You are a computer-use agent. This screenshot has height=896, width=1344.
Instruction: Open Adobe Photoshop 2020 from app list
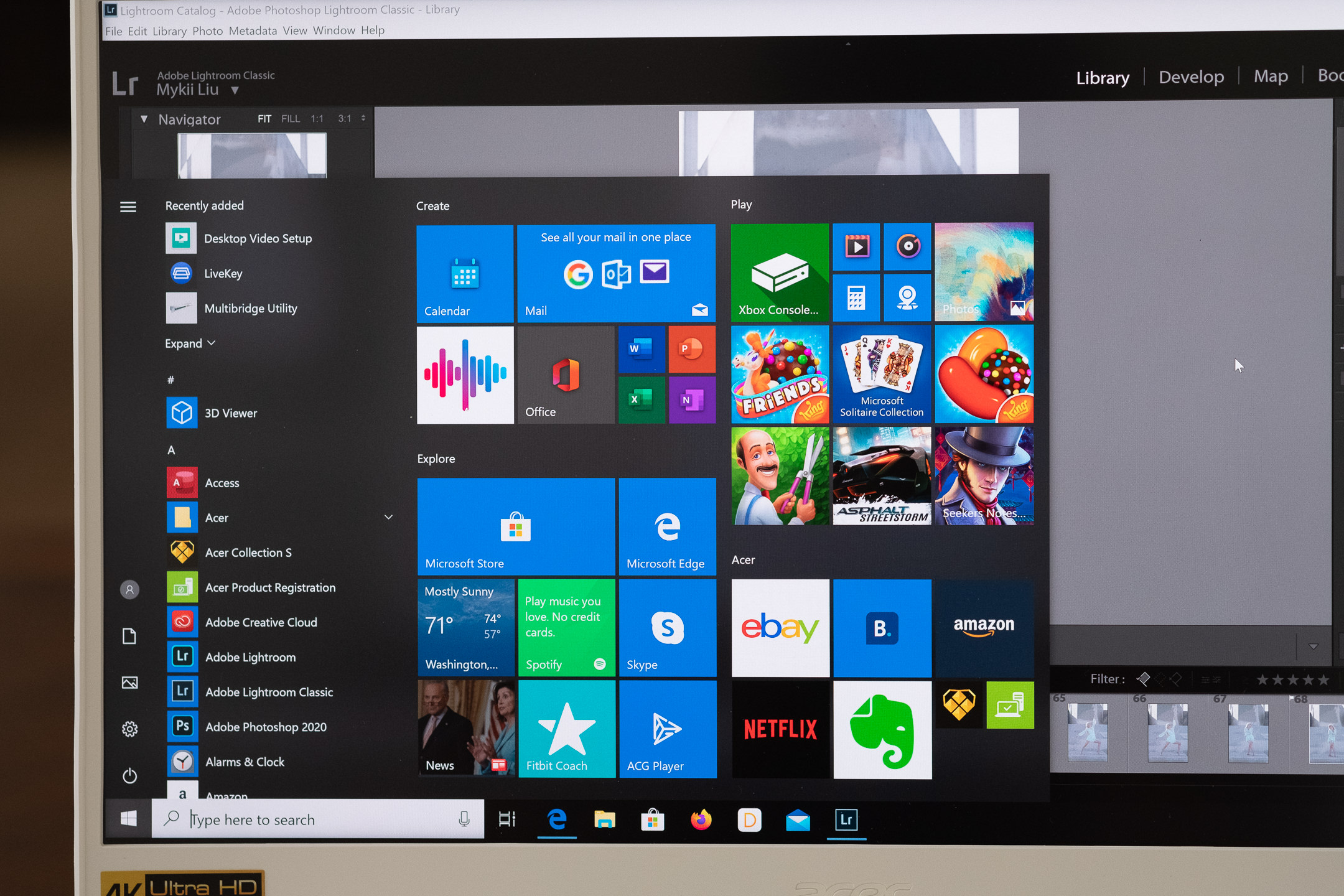point(266,727)
